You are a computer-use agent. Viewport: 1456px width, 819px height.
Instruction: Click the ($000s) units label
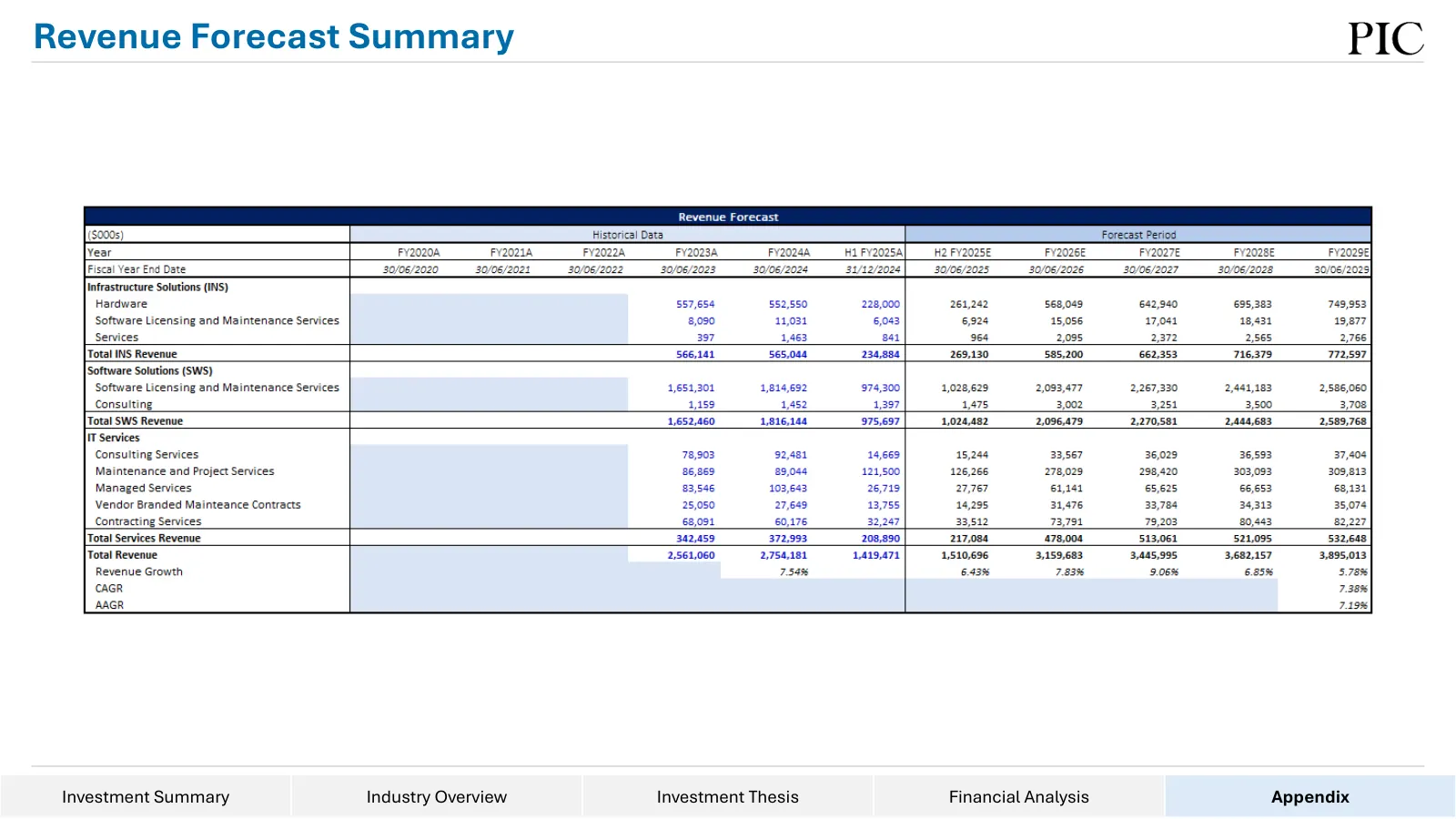[106, 235]
